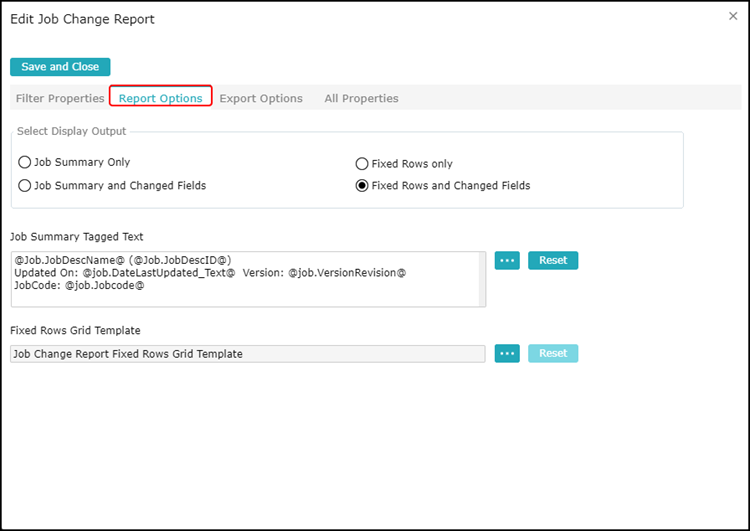Reset the Fixed Rows Grid Template
Image resolution: width=750 pixels, height=531 pixels.
point(553,354)
